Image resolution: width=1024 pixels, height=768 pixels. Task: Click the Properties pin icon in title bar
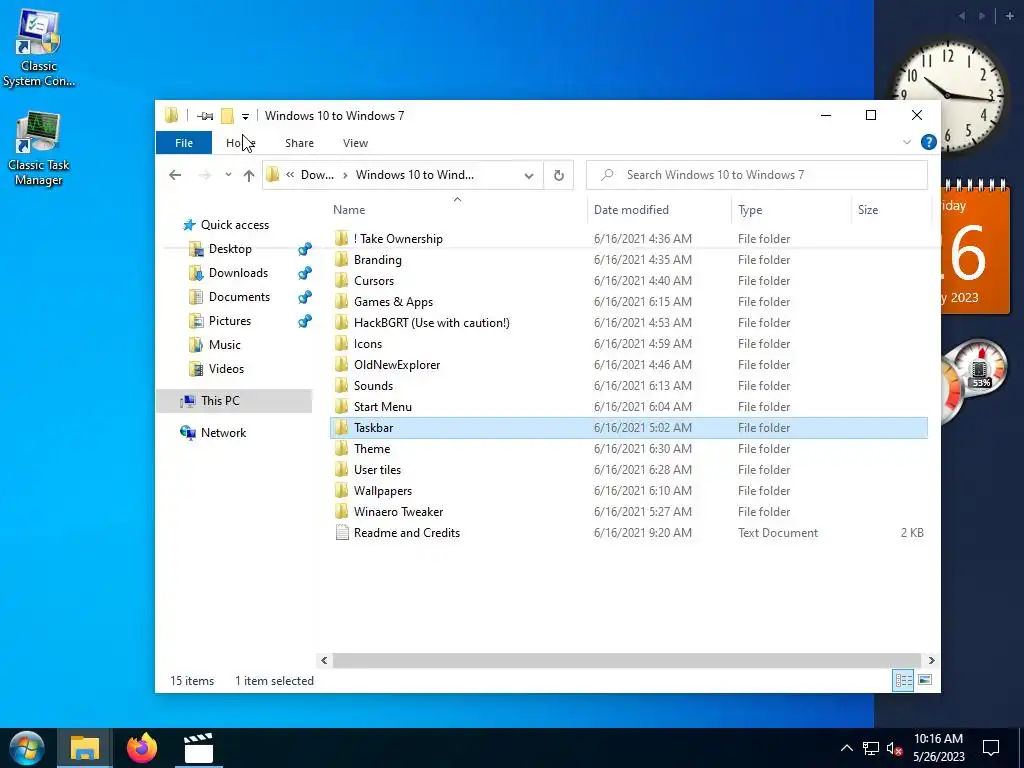tap(205, 116)
